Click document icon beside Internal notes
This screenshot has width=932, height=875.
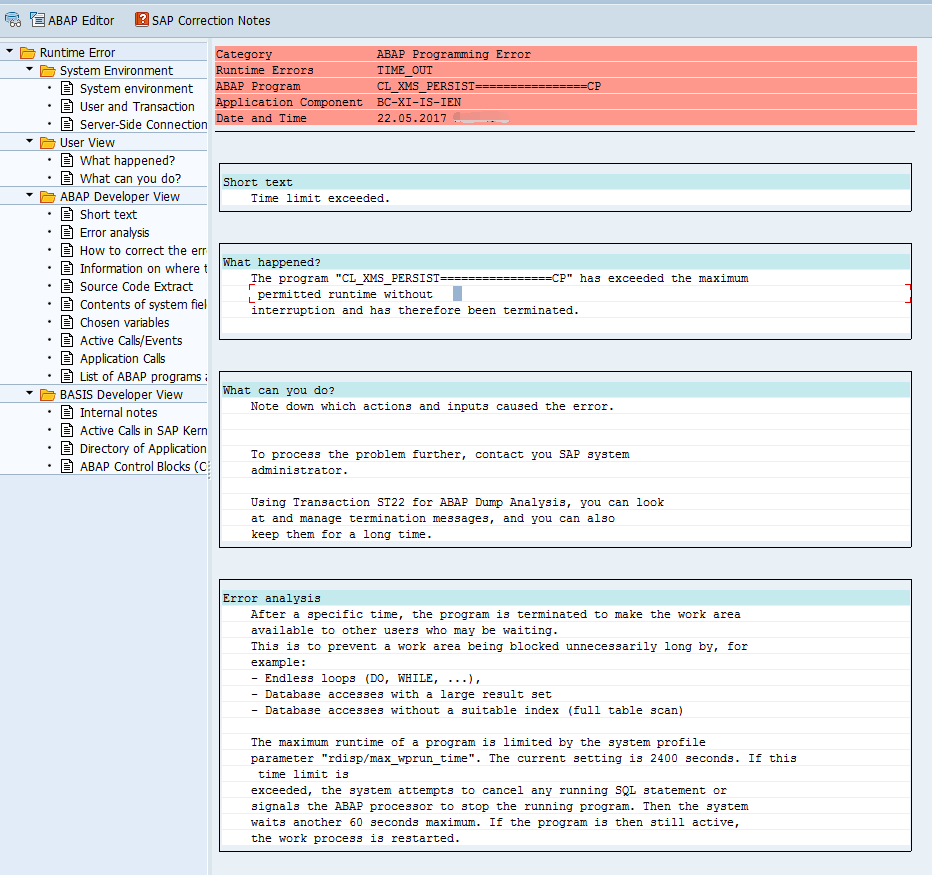(x=68, y=413)
